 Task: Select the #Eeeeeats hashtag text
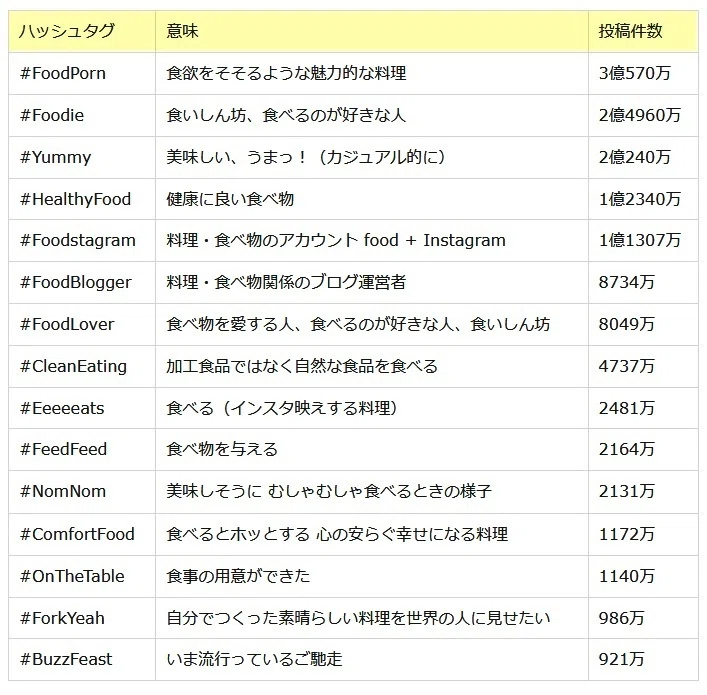pos(62,408)
